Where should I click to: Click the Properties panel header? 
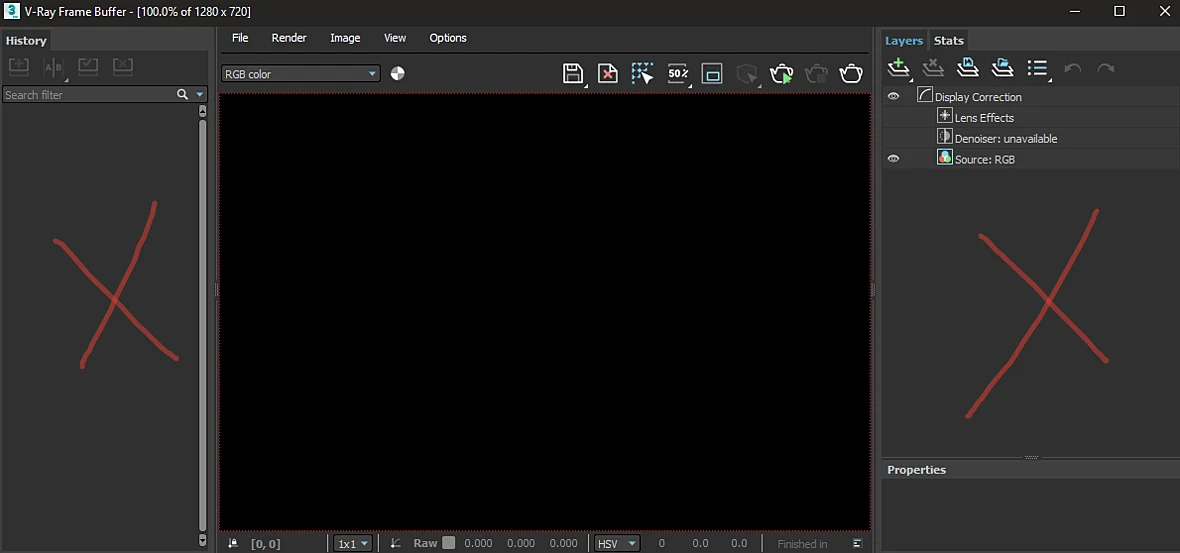coord(1031,469)
